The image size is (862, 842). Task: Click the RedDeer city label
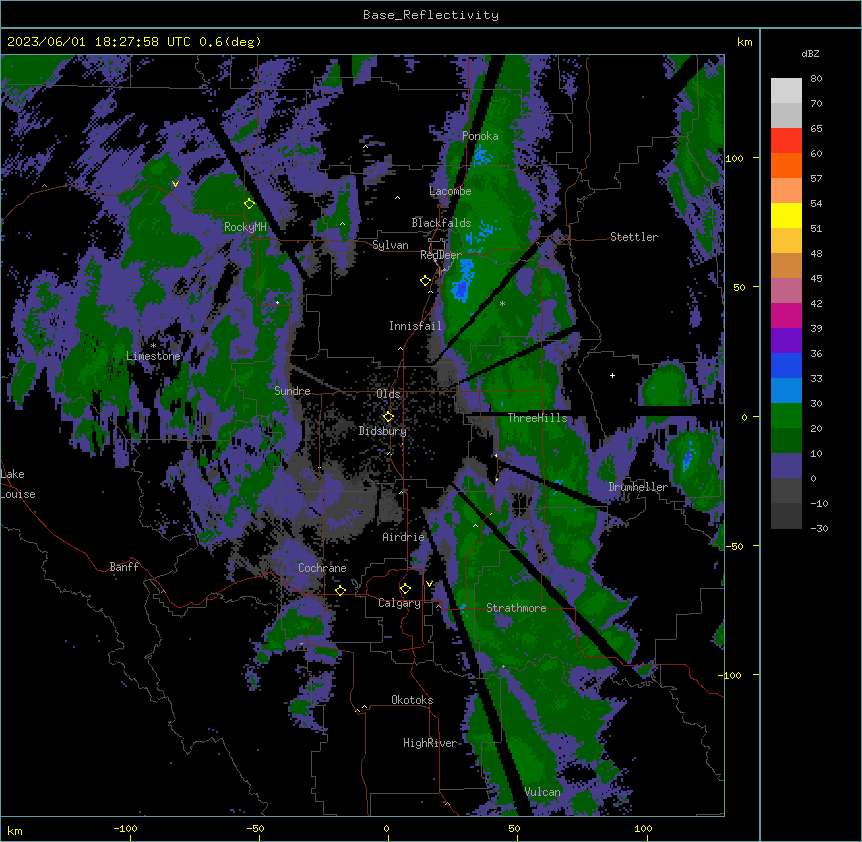[x=441, y=255]
